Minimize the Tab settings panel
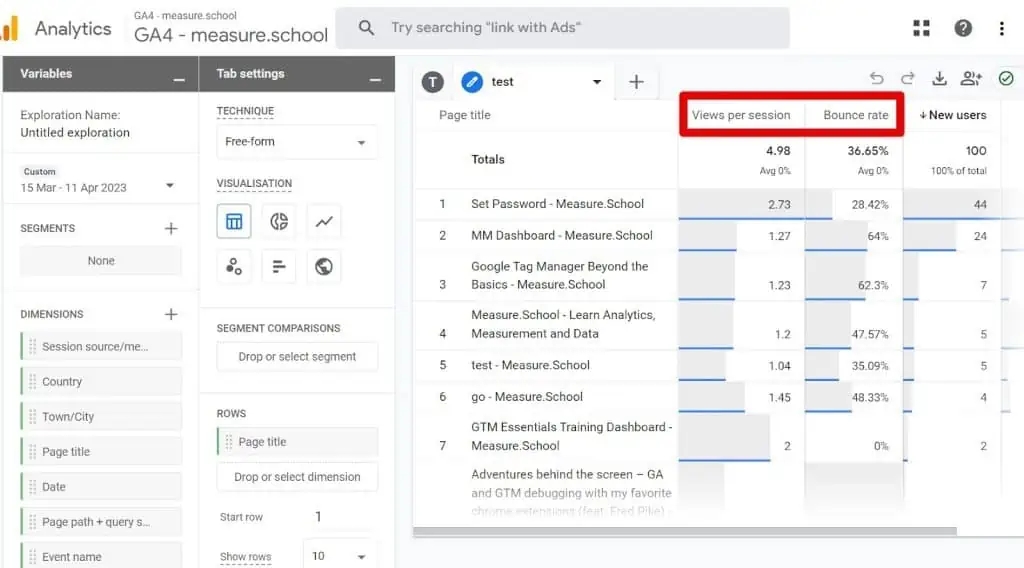The height and width of the screenshot is (568, 1024). point(375,79)
